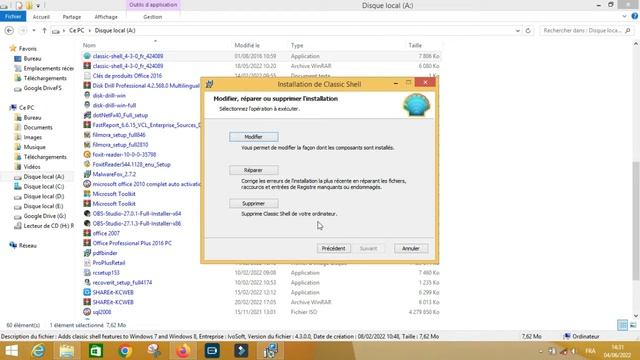The height and width of the screenshot is (360, 640).
Task: Click classic-shell WinRAR archive icon
Action: [87, 66]
